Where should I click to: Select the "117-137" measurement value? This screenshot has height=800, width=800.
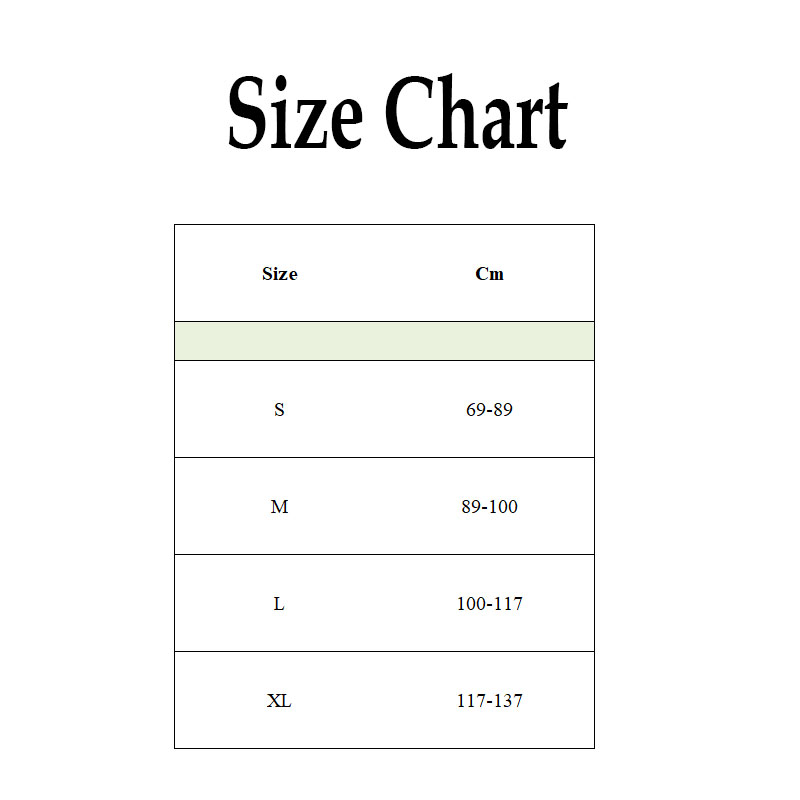tap(489, 701)
